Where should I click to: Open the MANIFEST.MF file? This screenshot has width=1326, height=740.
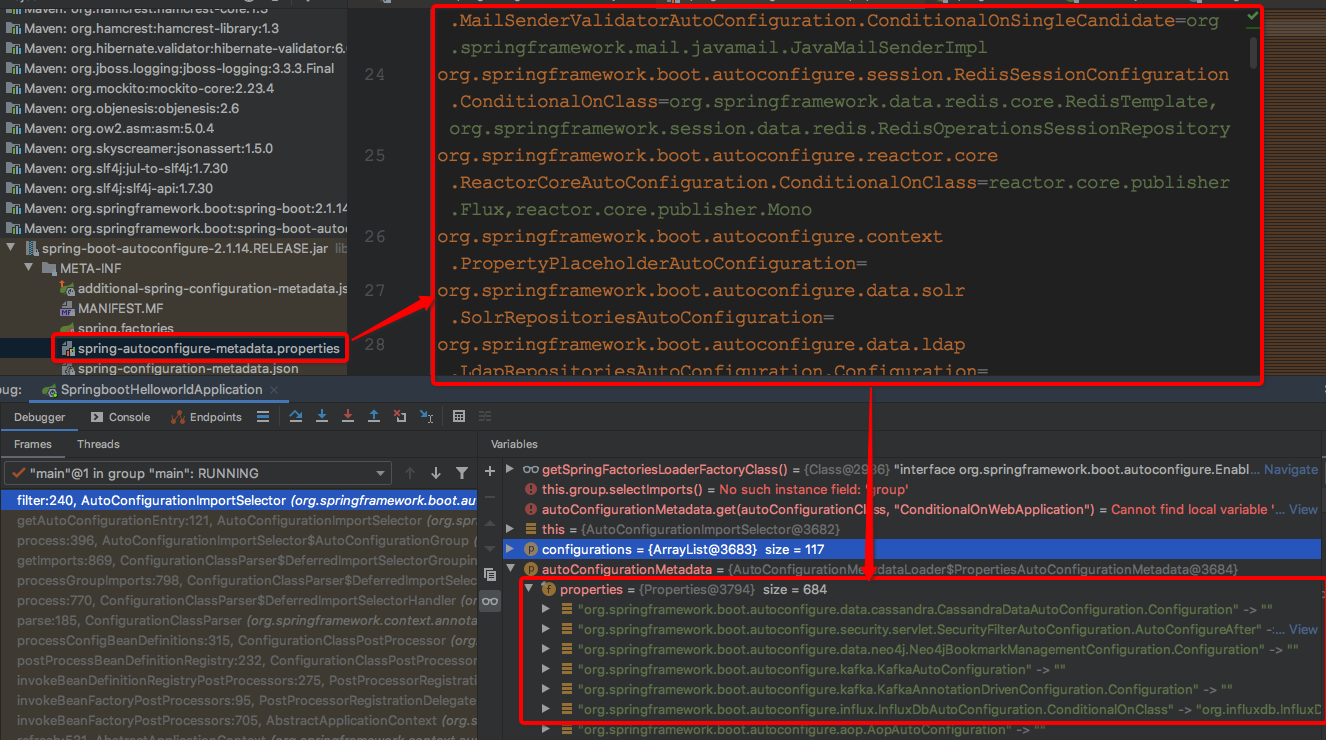pyautogui.click(x=120, y=308)
